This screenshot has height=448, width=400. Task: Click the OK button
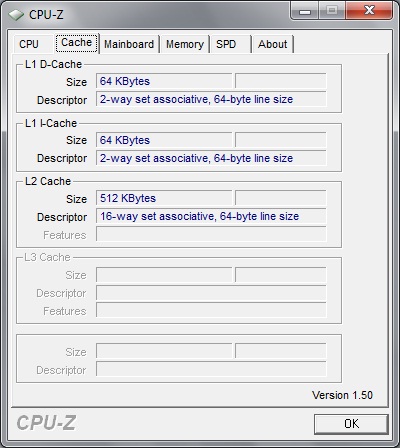pos(351,424)
